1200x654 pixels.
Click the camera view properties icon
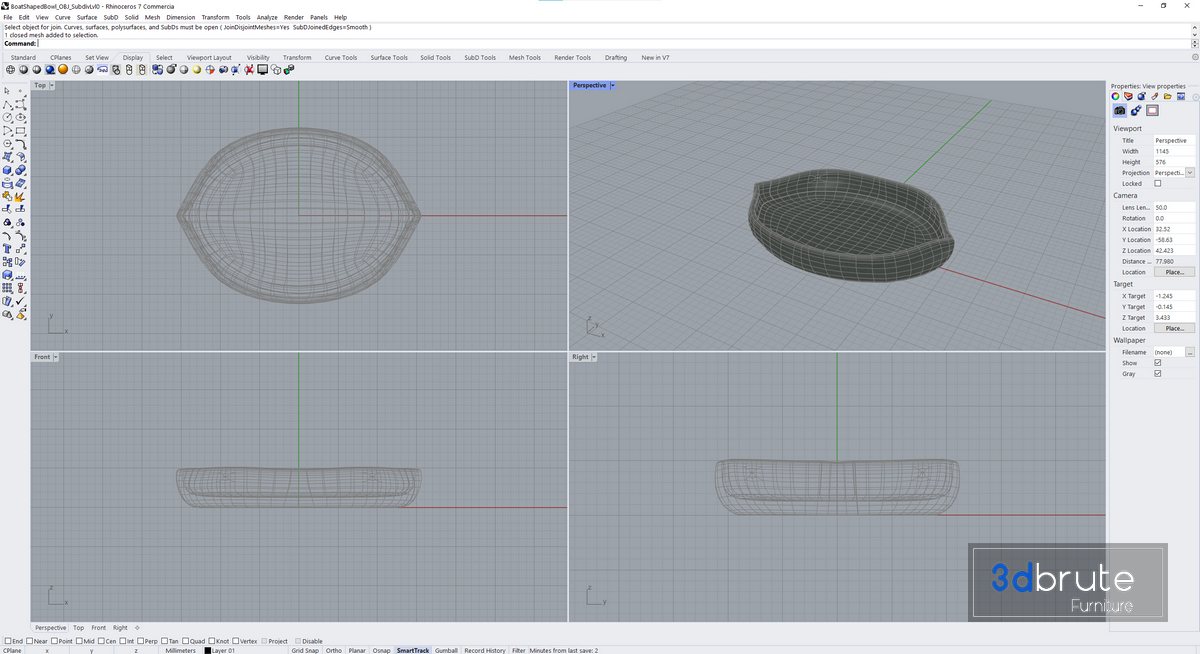point(1119,111)
